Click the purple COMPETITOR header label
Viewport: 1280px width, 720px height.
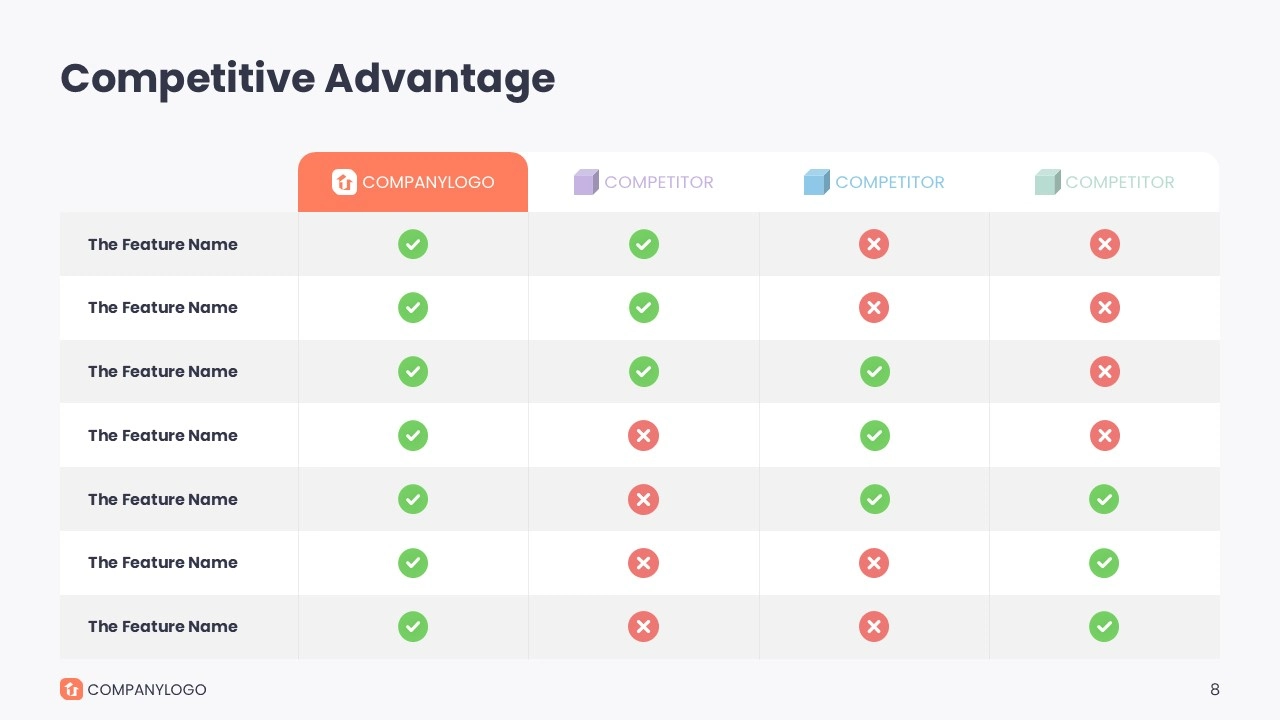659,182
